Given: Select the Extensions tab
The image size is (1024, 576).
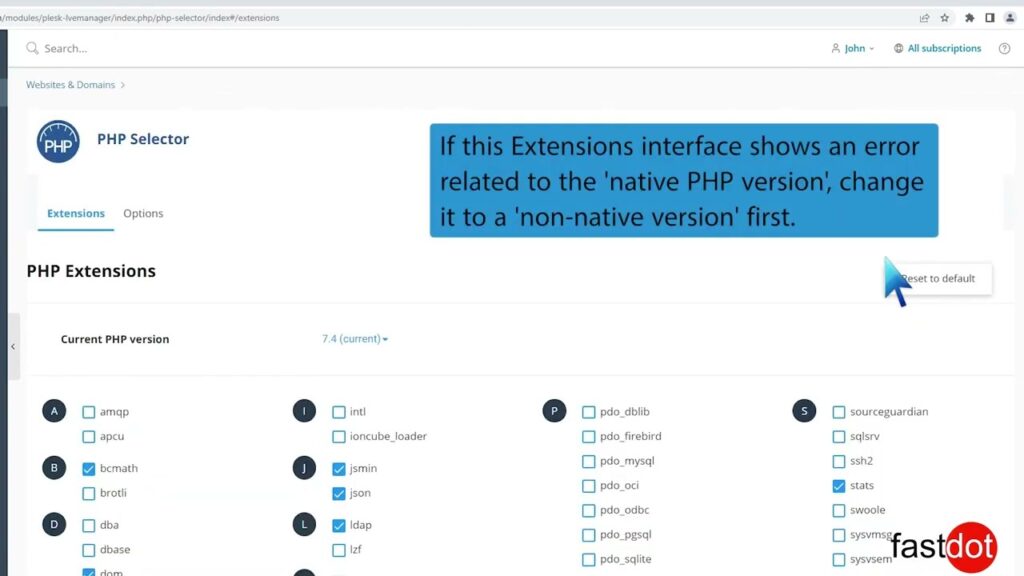Looking at the screenshot, I should point(75,213).
